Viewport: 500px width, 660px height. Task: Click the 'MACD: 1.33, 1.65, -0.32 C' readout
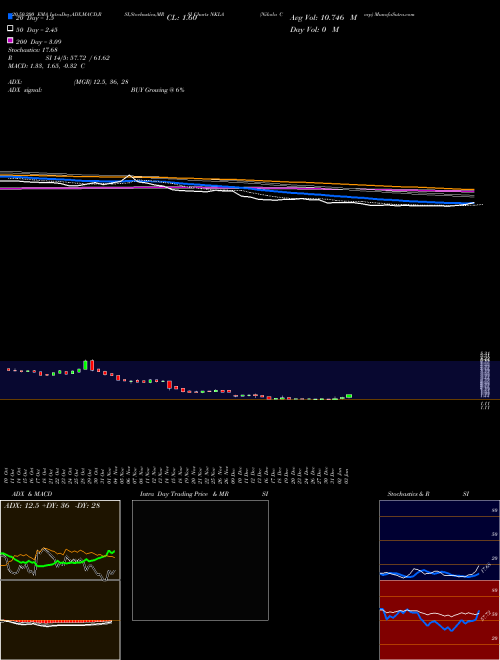pos(46,66)
